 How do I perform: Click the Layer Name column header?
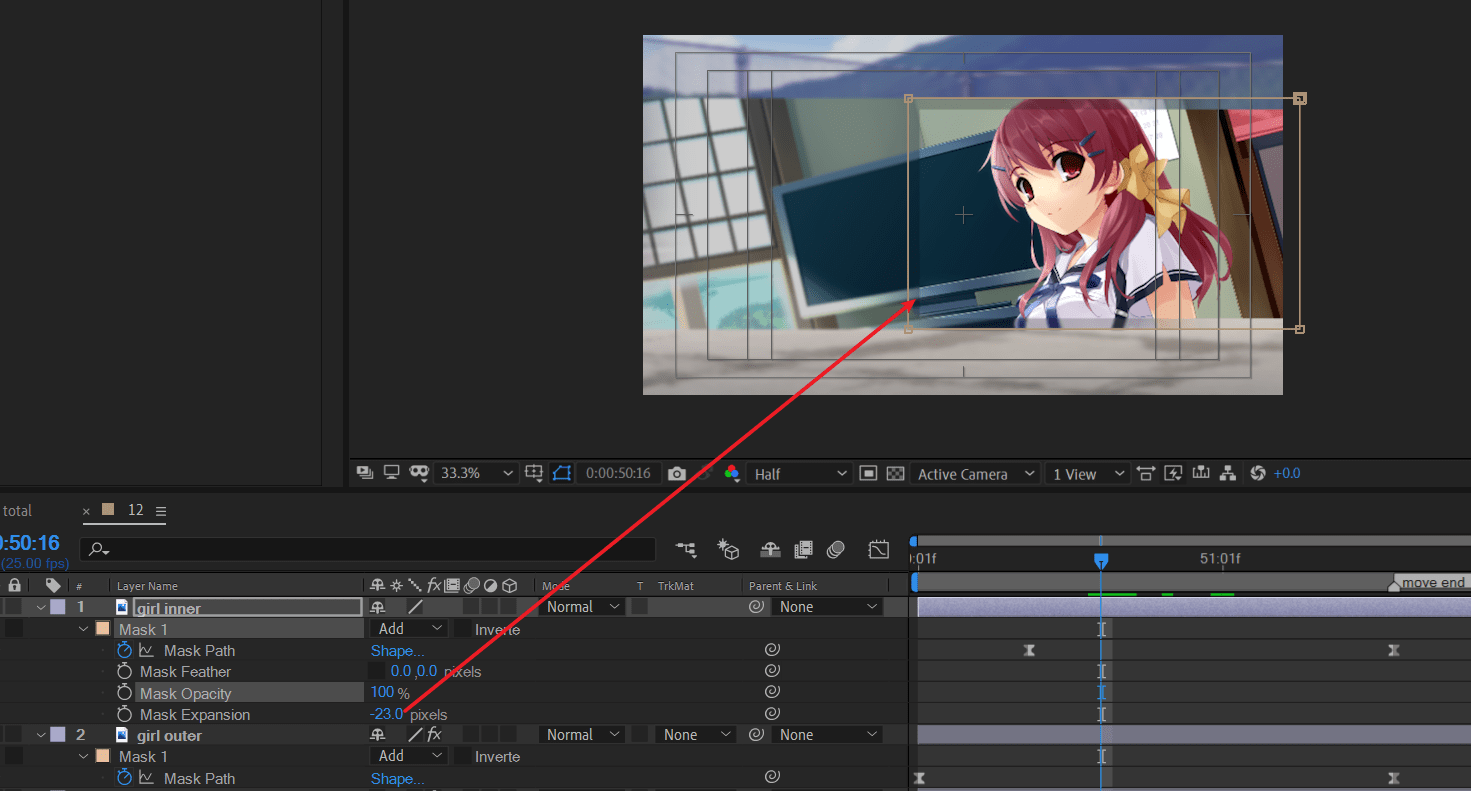147,586
